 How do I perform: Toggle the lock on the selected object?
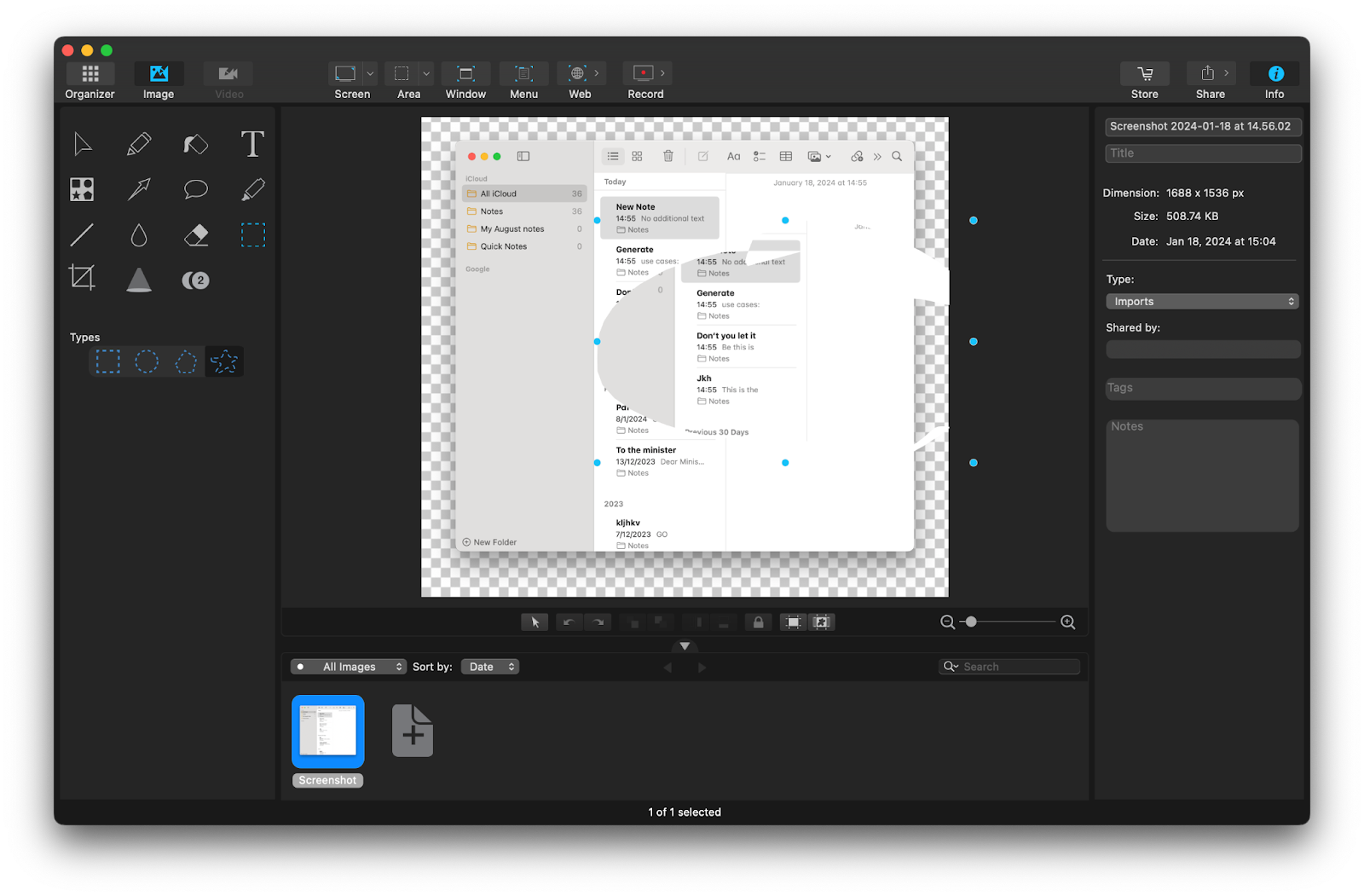(x=757, y=621)
